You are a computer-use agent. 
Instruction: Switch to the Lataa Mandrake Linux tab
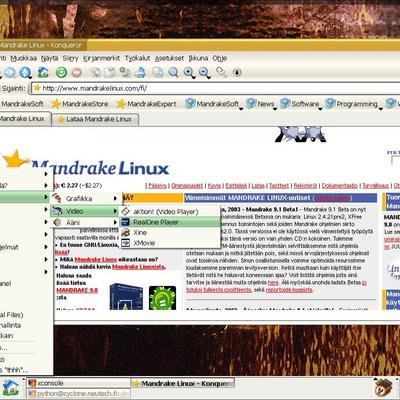coord(95,119)
